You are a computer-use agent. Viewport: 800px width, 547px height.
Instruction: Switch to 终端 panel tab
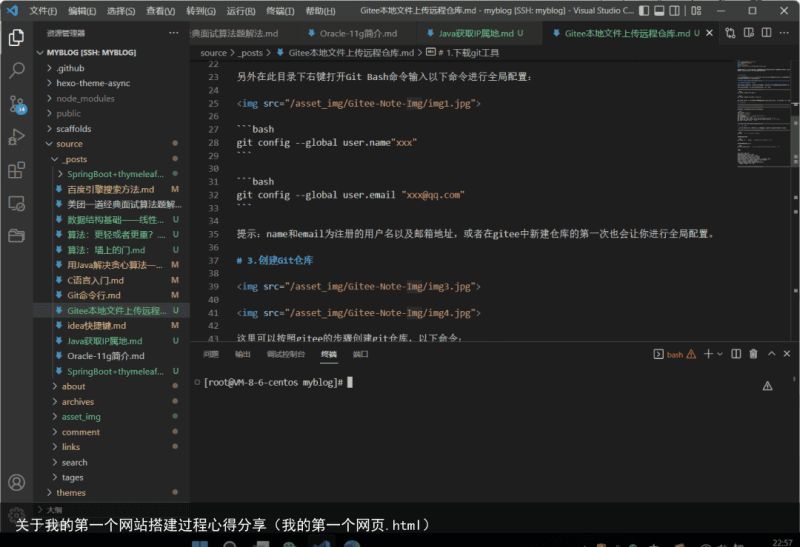329,354
